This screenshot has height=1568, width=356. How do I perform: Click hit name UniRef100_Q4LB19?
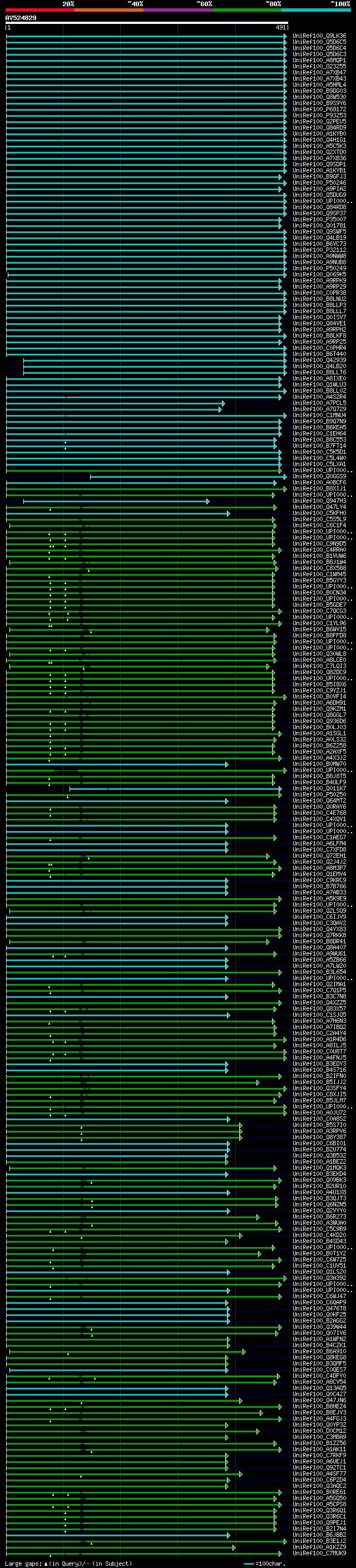(x=319, y=238)
